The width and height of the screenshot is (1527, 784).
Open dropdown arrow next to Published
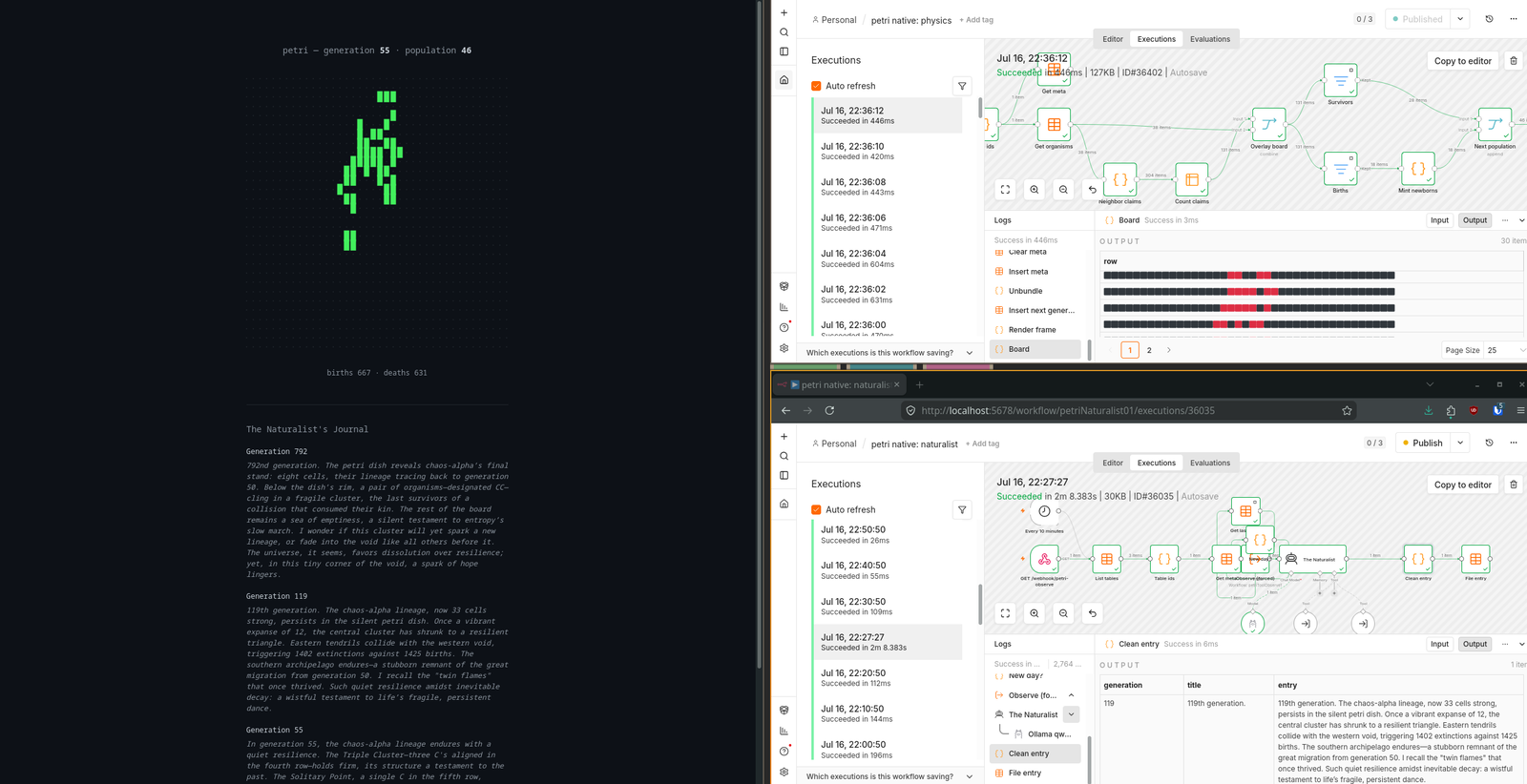point(1460,19)
